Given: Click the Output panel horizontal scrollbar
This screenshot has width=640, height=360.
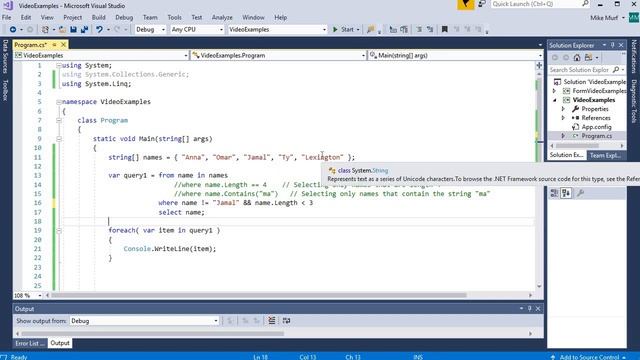Looking at the screenshot, I should 153,333.
